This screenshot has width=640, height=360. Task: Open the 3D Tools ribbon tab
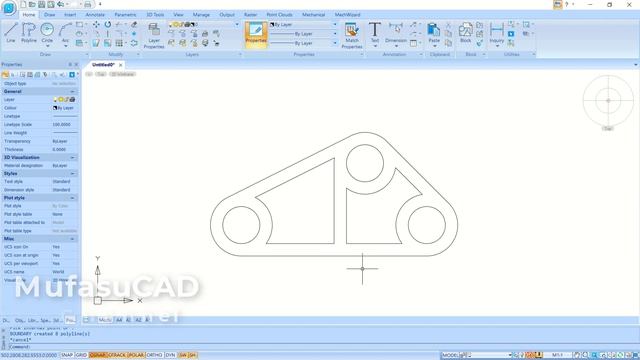tap(155, 15)
